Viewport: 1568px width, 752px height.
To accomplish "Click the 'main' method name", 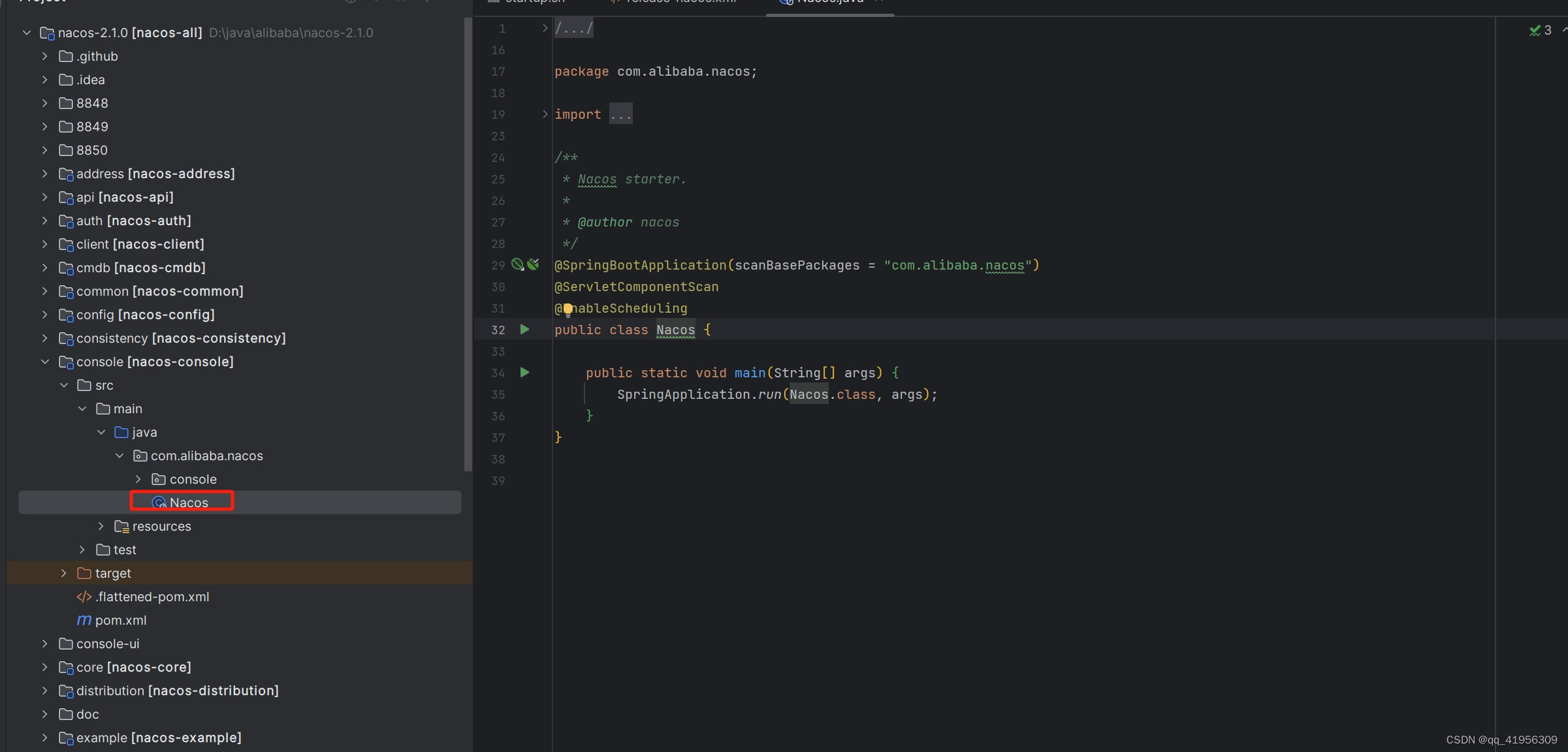I will [x=750, y=373].
